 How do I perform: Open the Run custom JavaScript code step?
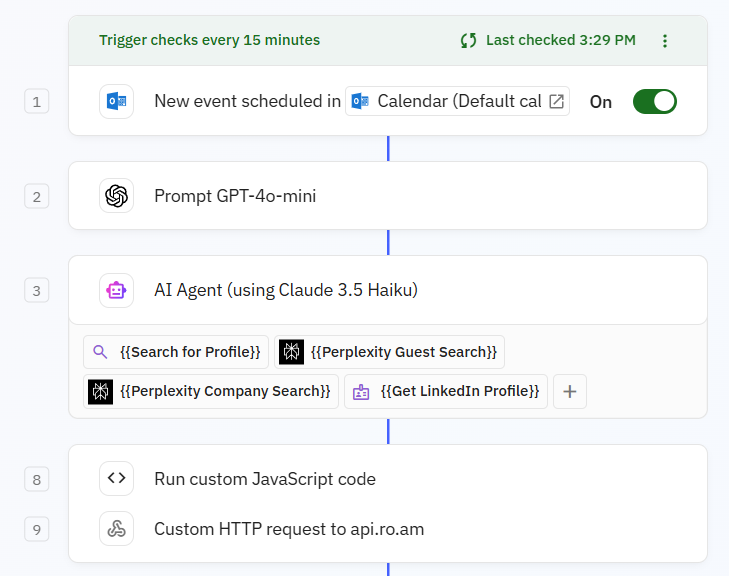[388, 479]
